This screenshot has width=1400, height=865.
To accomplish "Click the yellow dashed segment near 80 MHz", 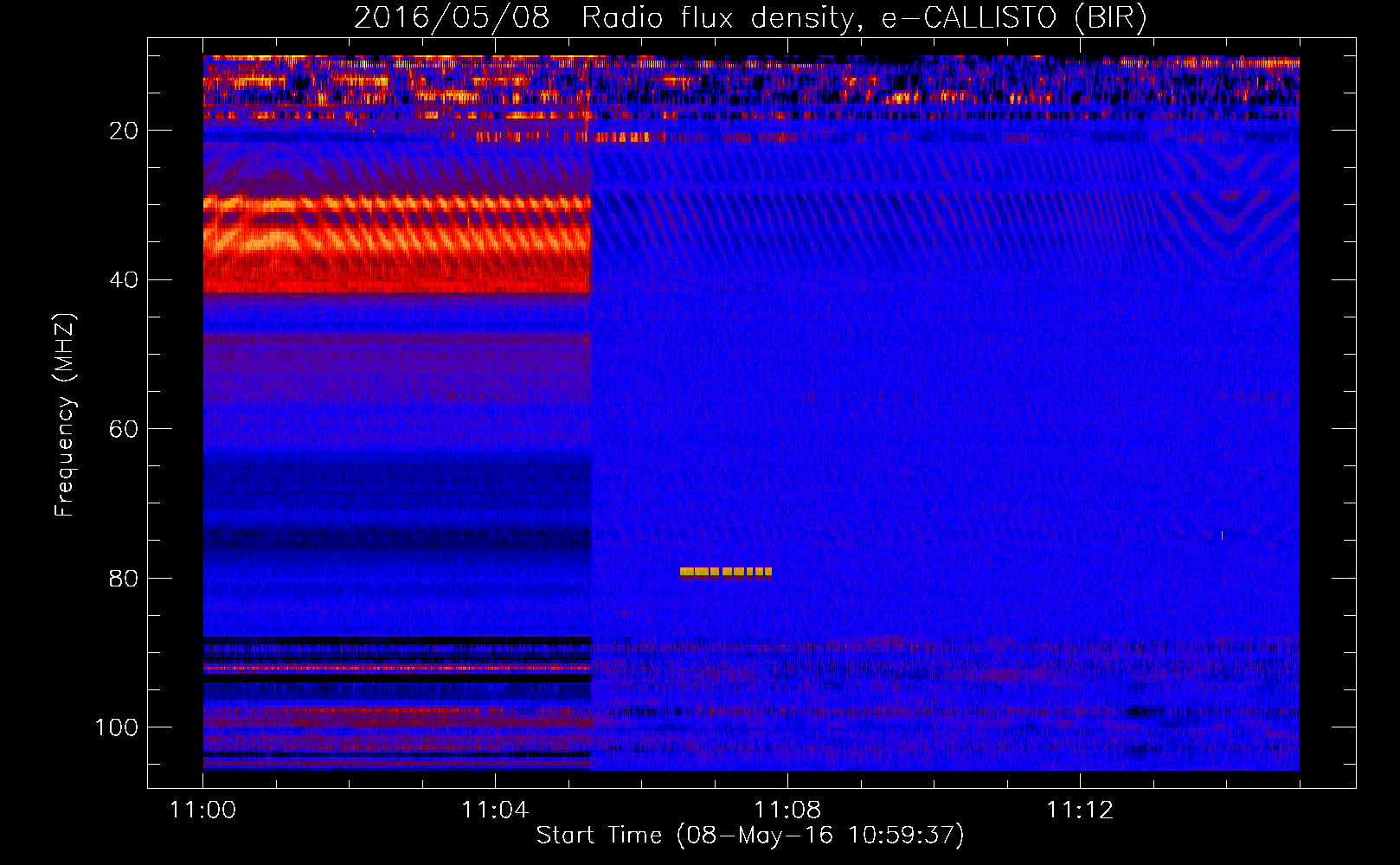I will (x=726, y=572).
